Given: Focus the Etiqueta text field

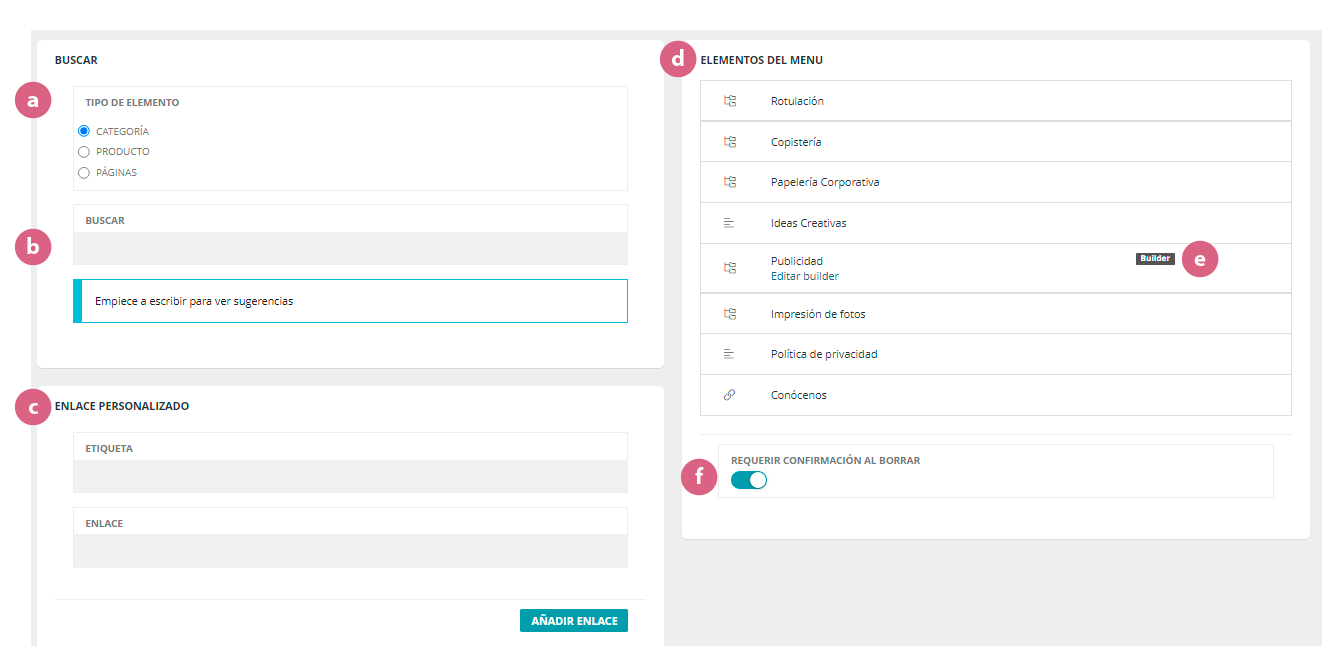Looking at the screenshot, I should coord(350,476).
